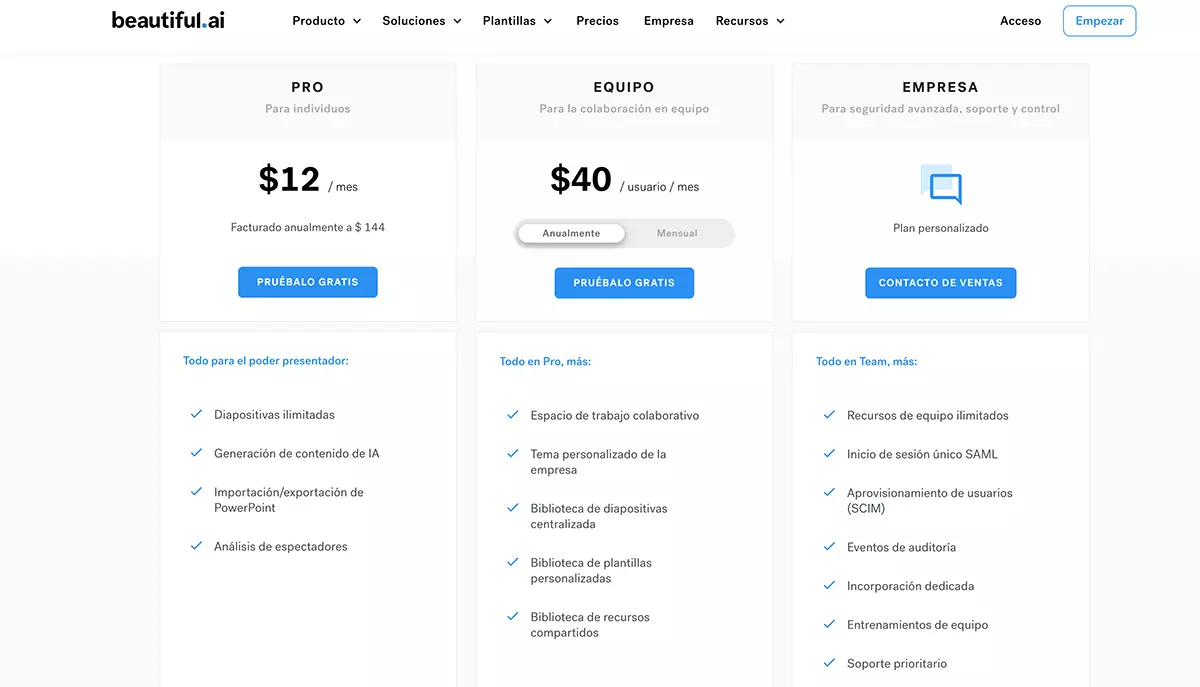Select Precios in the navigation bar
The height and width of the screenshot is (687, 1200).
[x=597, y=19]
